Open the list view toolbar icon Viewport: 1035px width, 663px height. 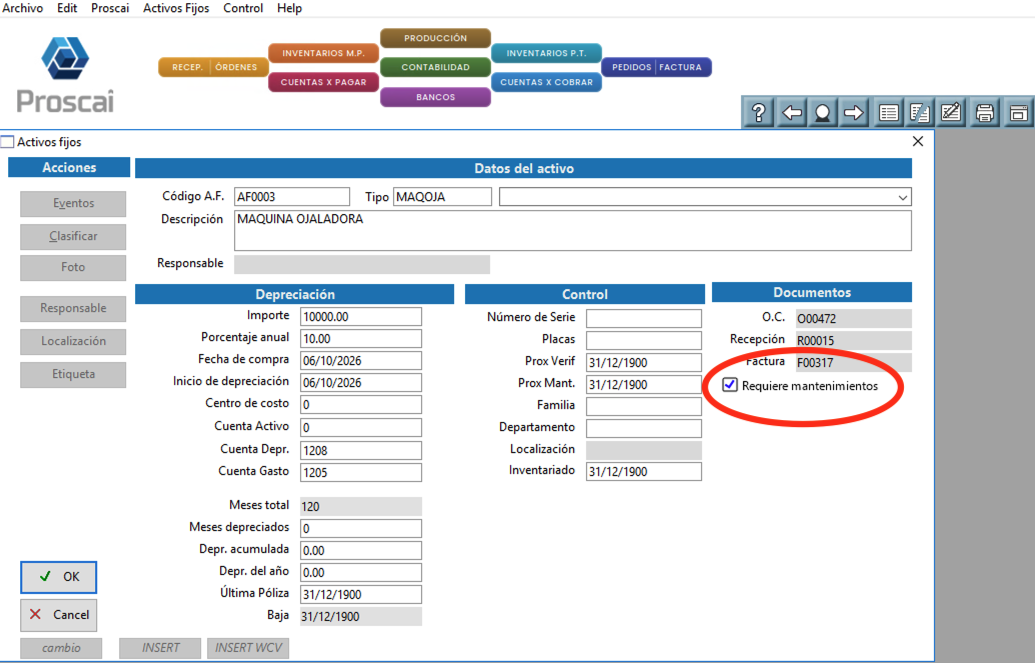pyautogui.click(x=888, y=112)
